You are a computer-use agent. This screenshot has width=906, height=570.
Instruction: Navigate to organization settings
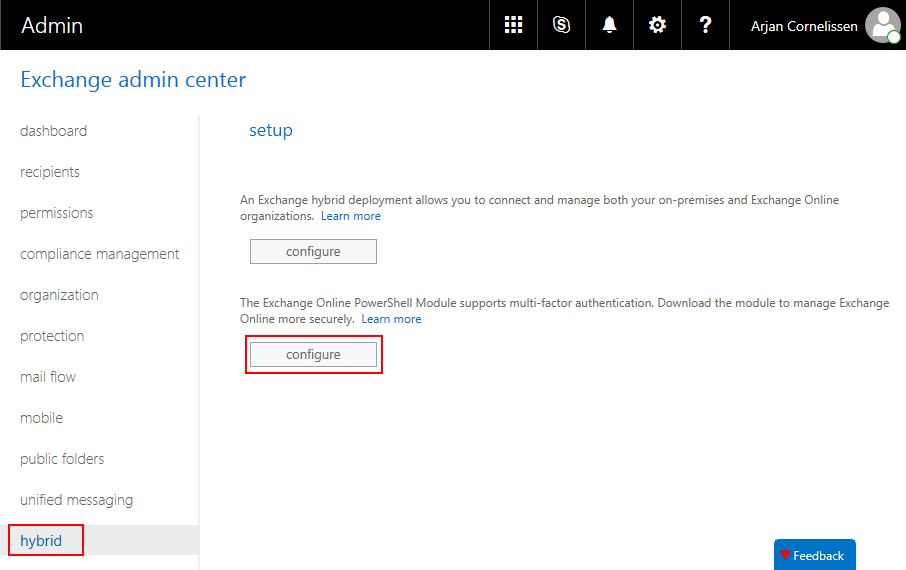(x=59, y=295)
